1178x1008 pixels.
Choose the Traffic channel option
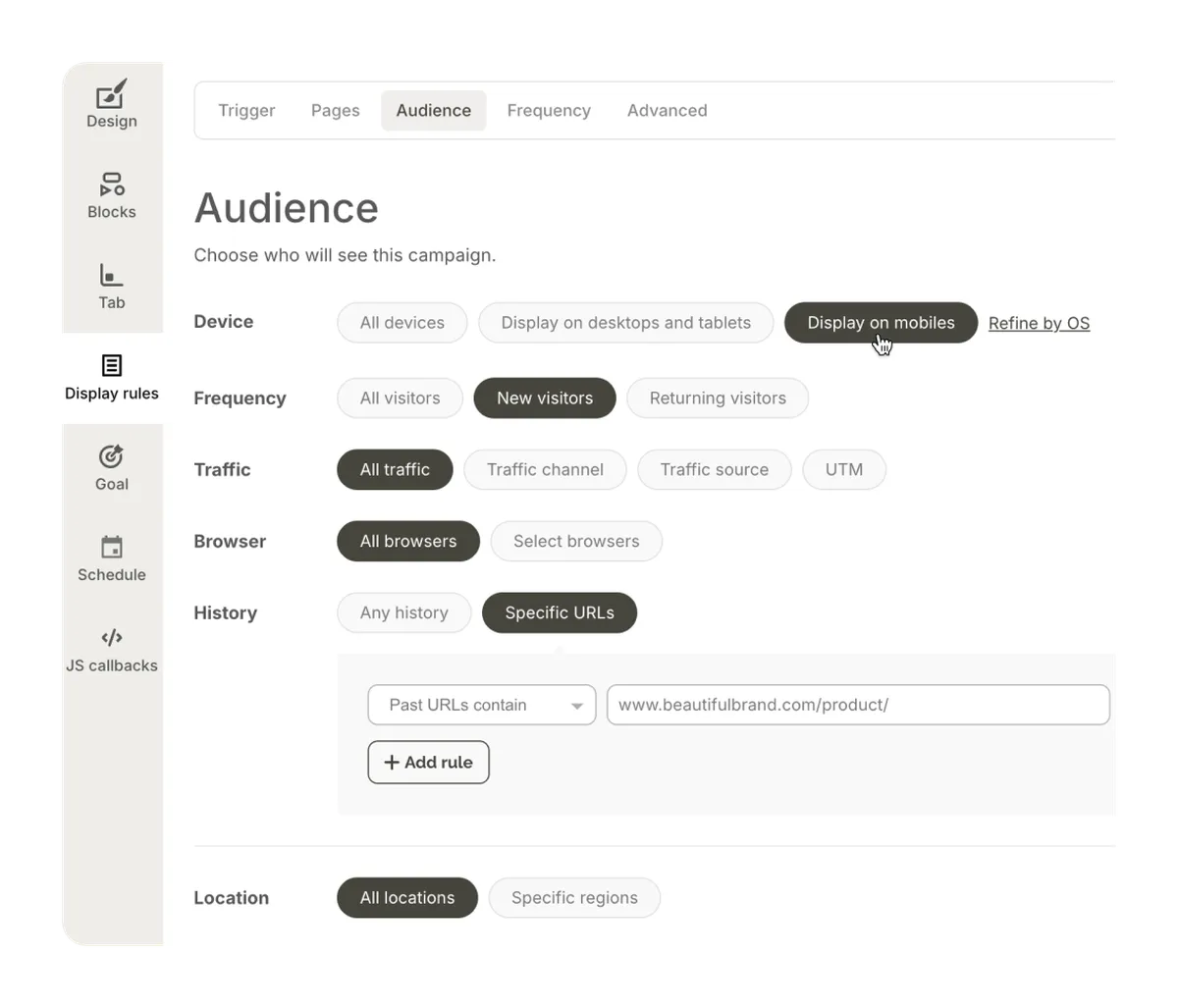coord(545,470)
